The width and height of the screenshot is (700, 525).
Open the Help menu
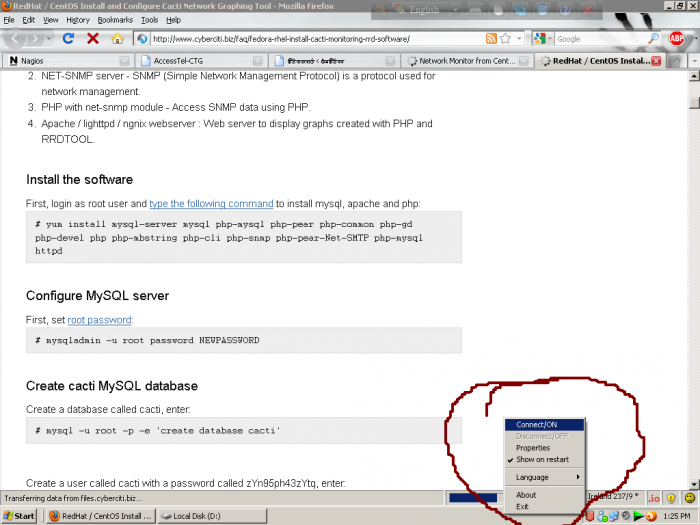173,20
